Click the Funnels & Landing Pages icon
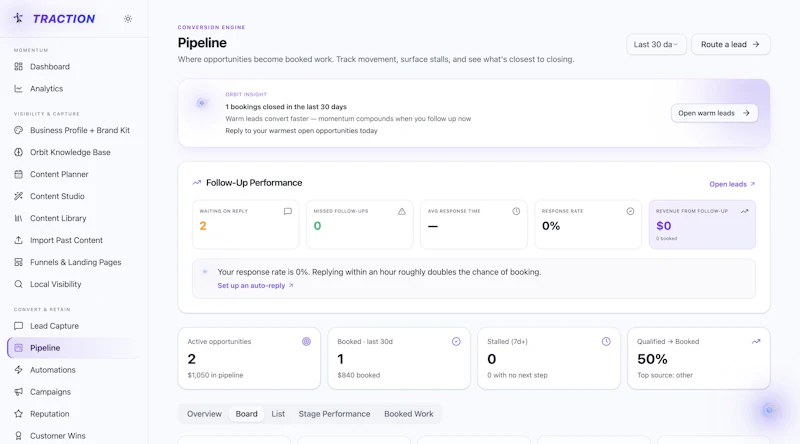 (18, 262)
